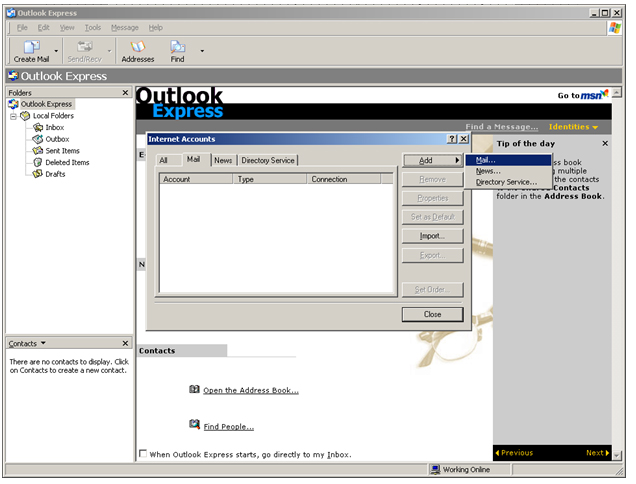
Task: Click Close in Internet Accounts dialog
Action: click(x=432, y=314)
